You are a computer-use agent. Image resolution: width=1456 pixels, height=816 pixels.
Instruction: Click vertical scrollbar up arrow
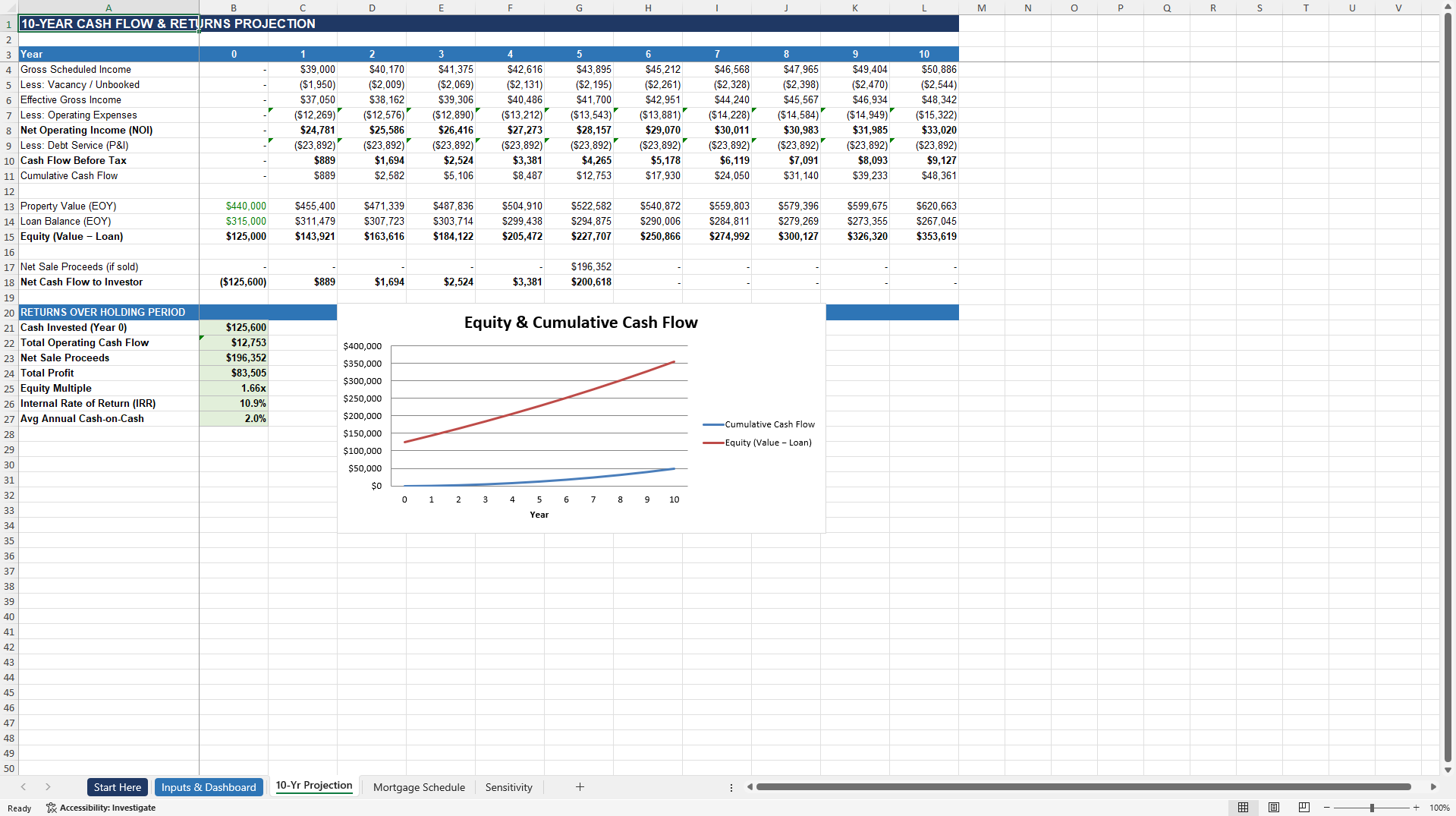coord(1448,8)
